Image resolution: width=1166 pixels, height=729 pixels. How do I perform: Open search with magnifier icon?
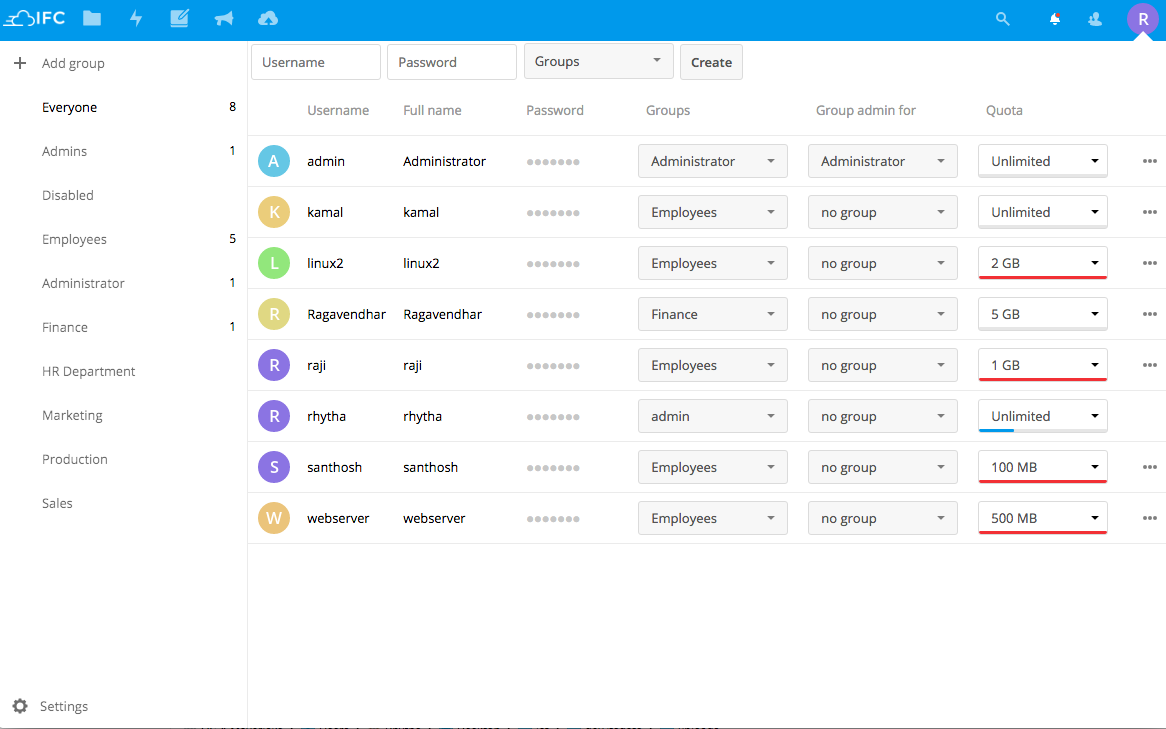[x=1003, y=19]
